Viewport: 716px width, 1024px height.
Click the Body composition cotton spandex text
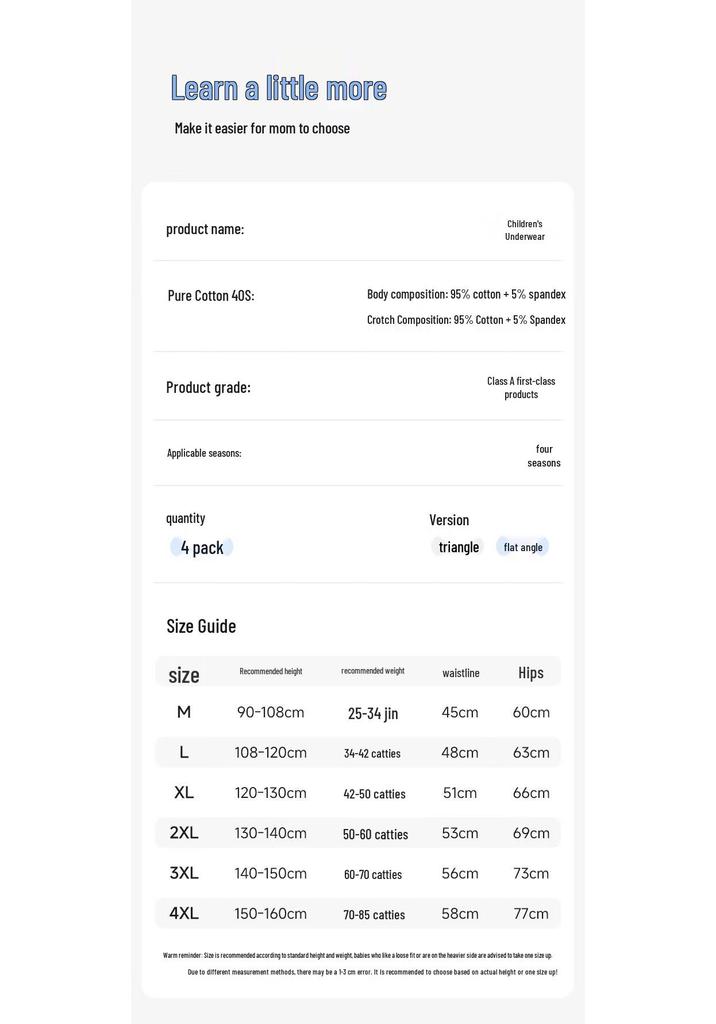[x=466, y=295]
